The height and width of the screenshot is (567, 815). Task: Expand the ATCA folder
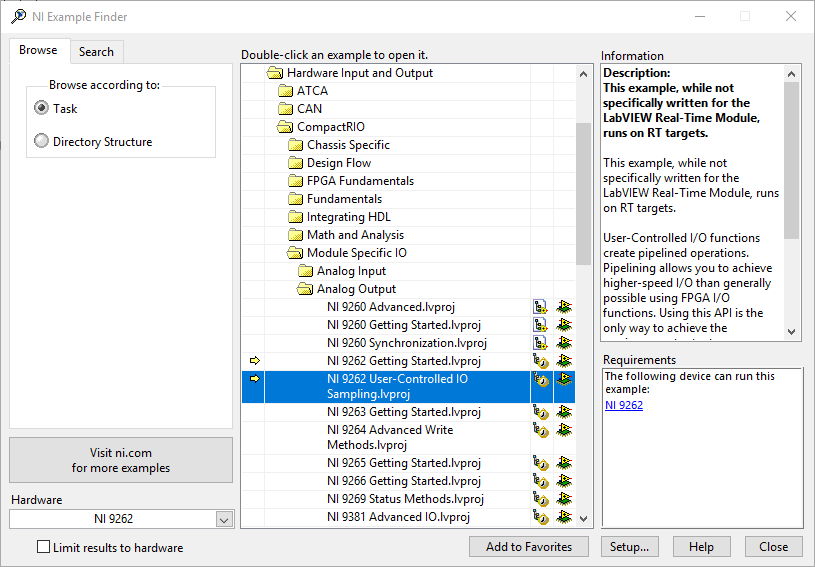[285, 91]
